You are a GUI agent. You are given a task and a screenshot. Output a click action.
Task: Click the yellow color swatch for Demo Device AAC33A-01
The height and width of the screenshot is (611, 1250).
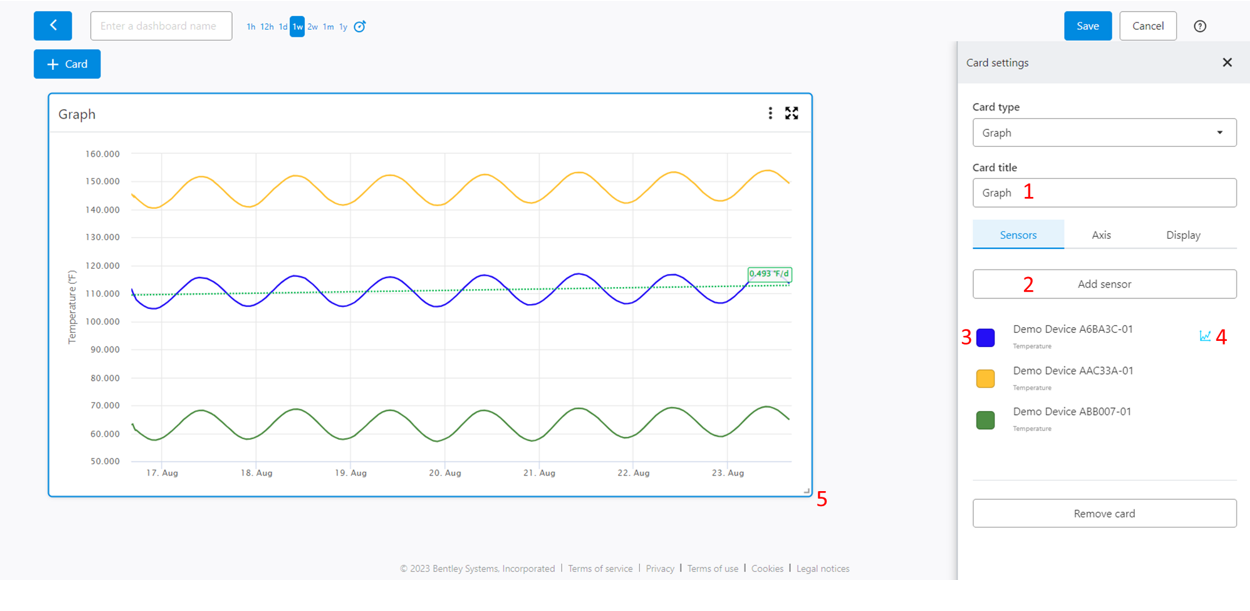click(x=984, y=378)
